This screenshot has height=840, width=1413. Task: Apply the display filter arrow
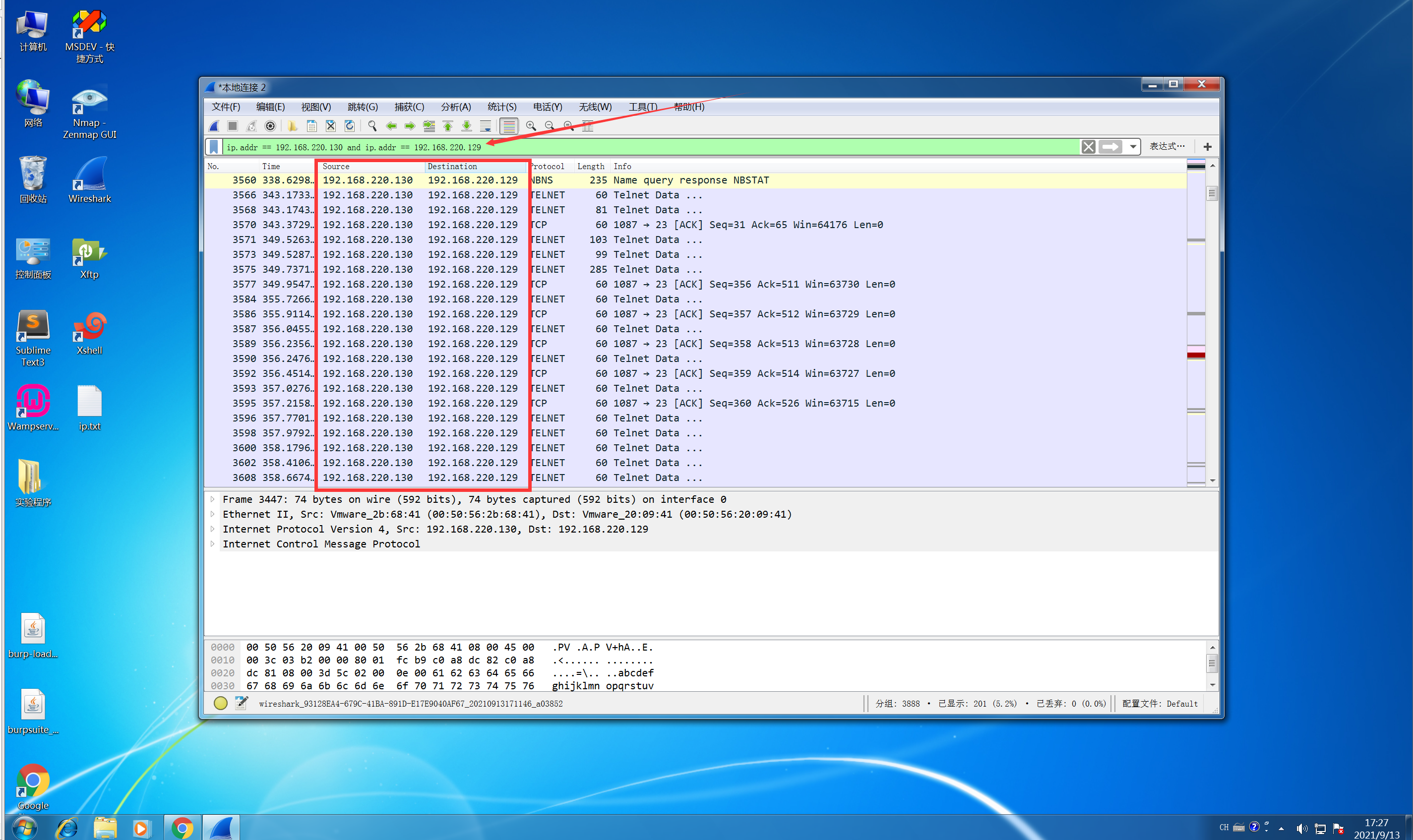point(1110,147)
